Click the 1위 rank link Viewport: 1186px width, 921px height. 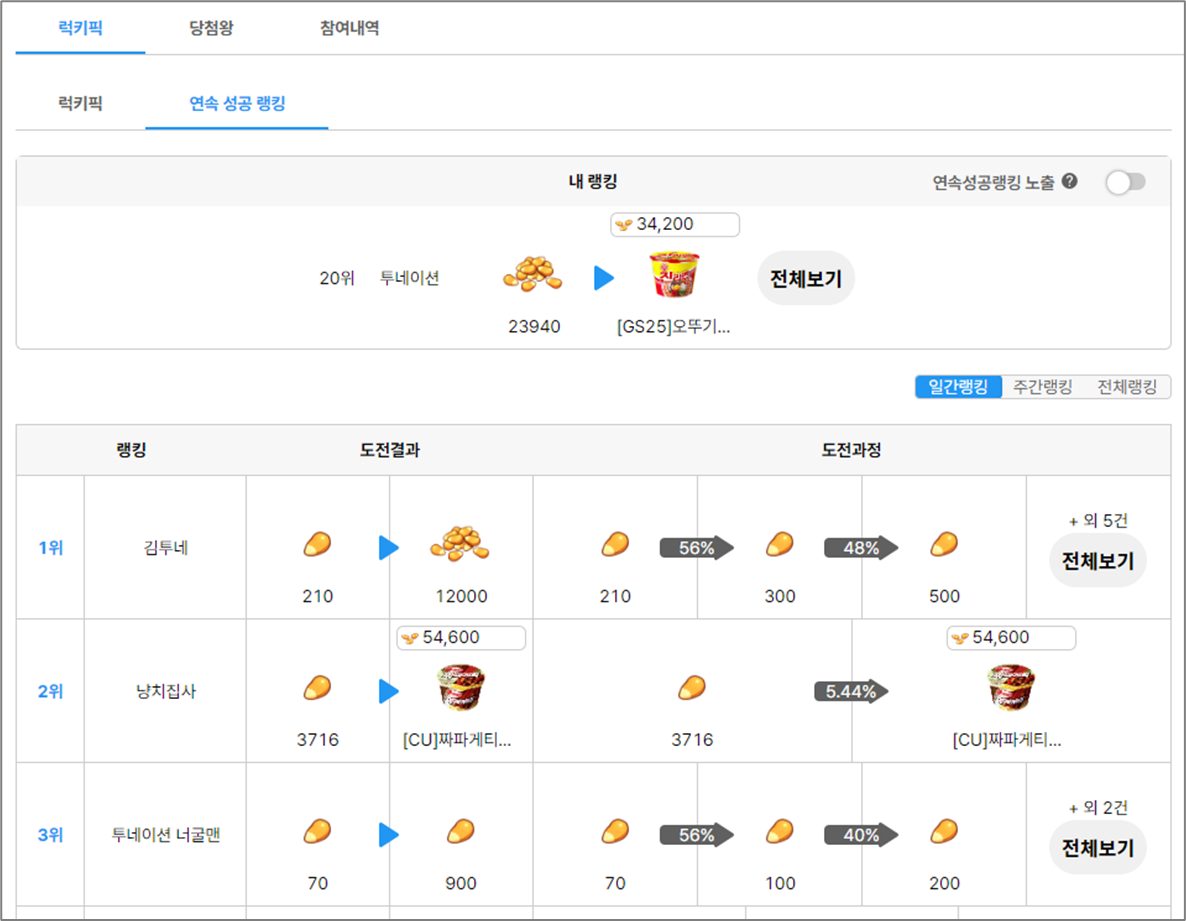[x=50, y=548]
